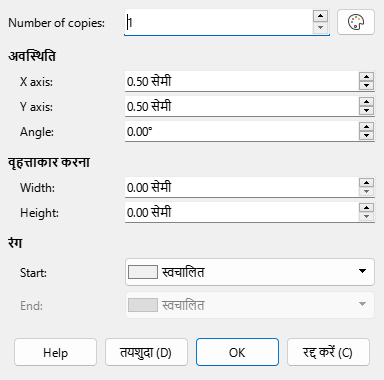
Task: Click the X axis value field
Action: (x=242, y=81)
